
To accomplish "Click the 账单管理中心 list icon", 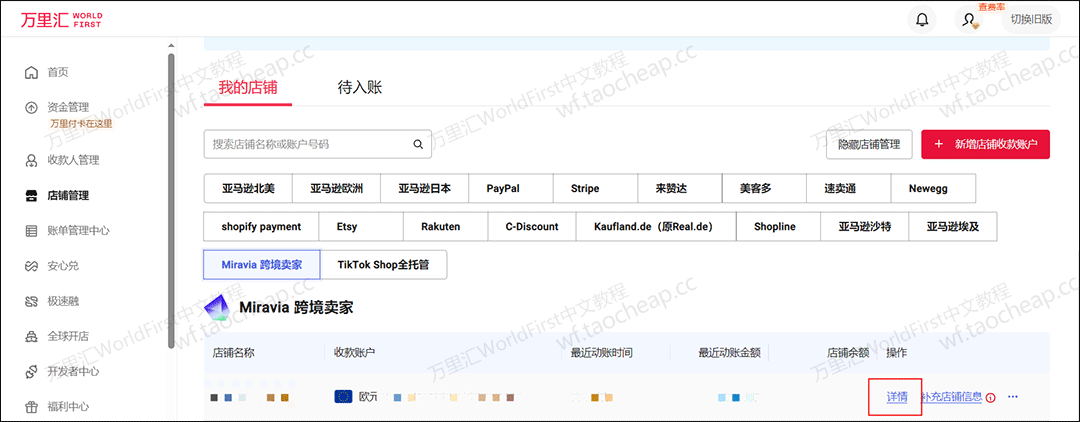I will [x=31, y=231].
